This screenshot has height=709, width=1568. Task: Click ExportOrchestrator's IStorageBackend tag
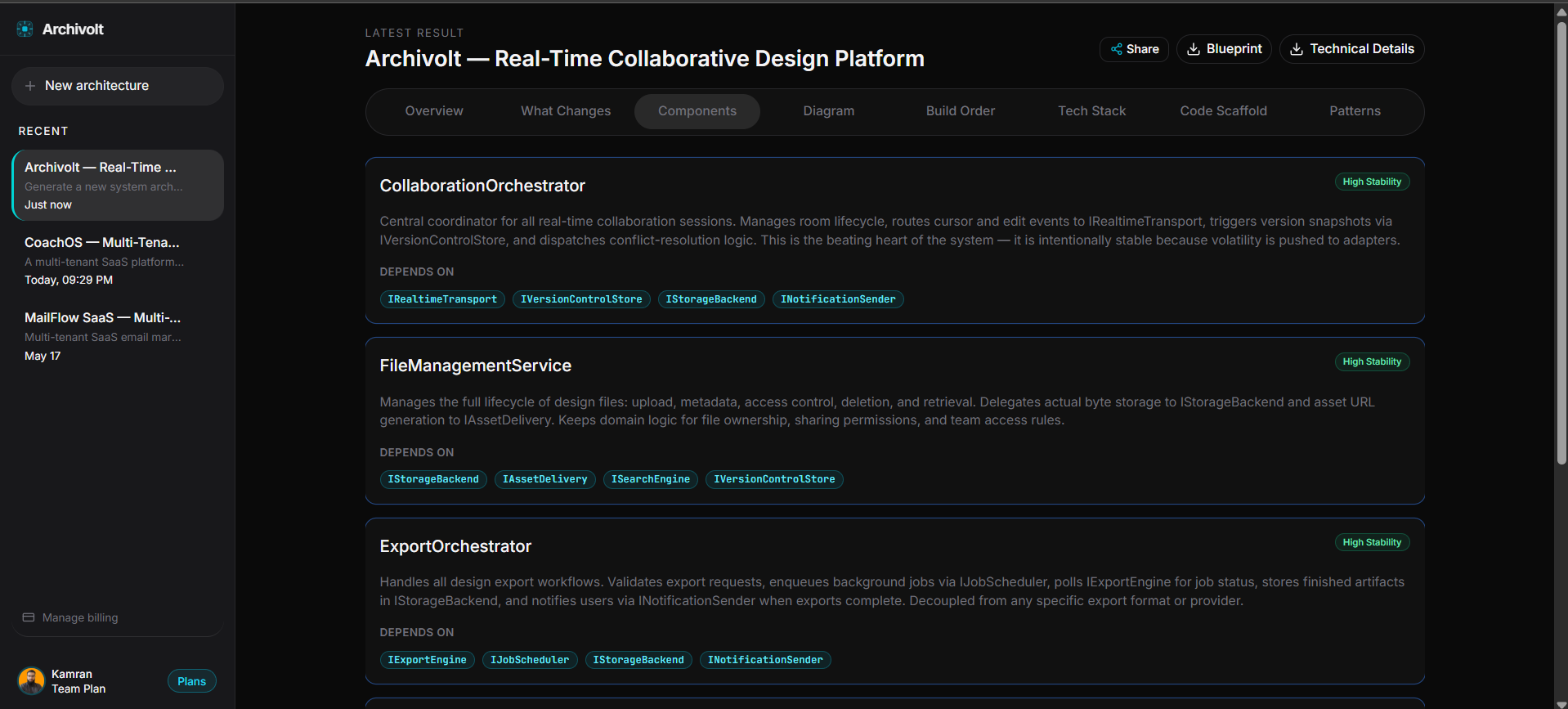[638, 660]
